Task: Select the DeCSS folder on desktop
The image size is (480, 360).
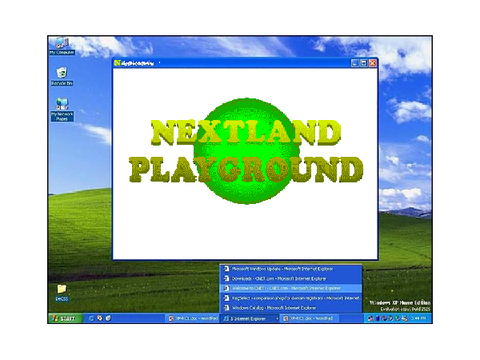Action: 62,293
